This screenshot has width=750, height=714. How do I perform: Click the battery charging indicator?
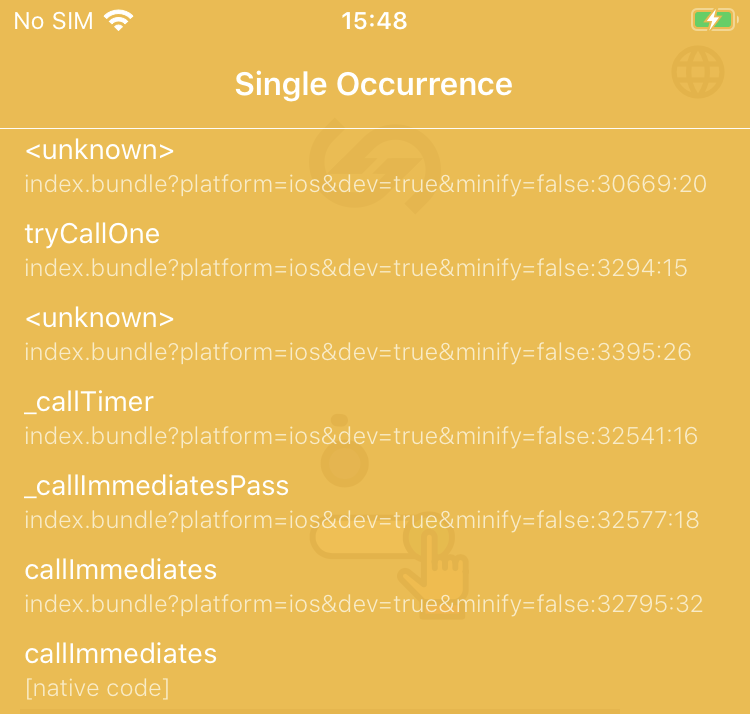[712, 20]
